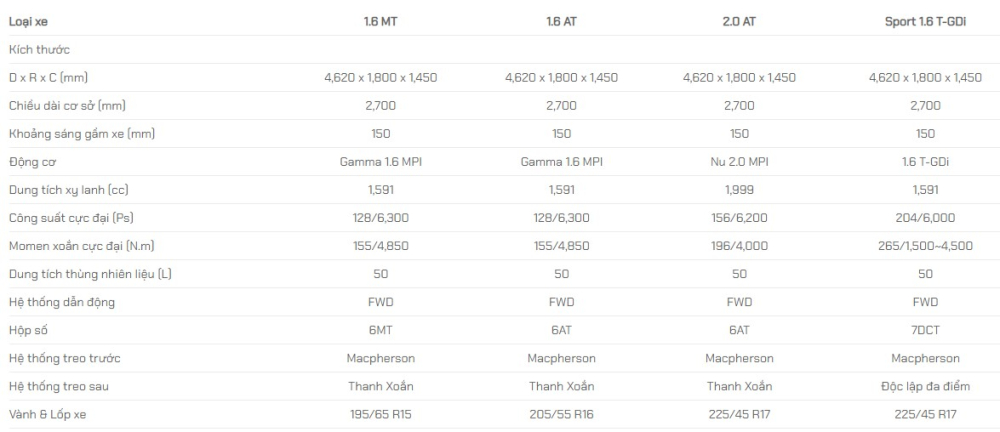
Task: Select the Nu 2.0 MPI engine cell
Action: click(x=739, y=162)
